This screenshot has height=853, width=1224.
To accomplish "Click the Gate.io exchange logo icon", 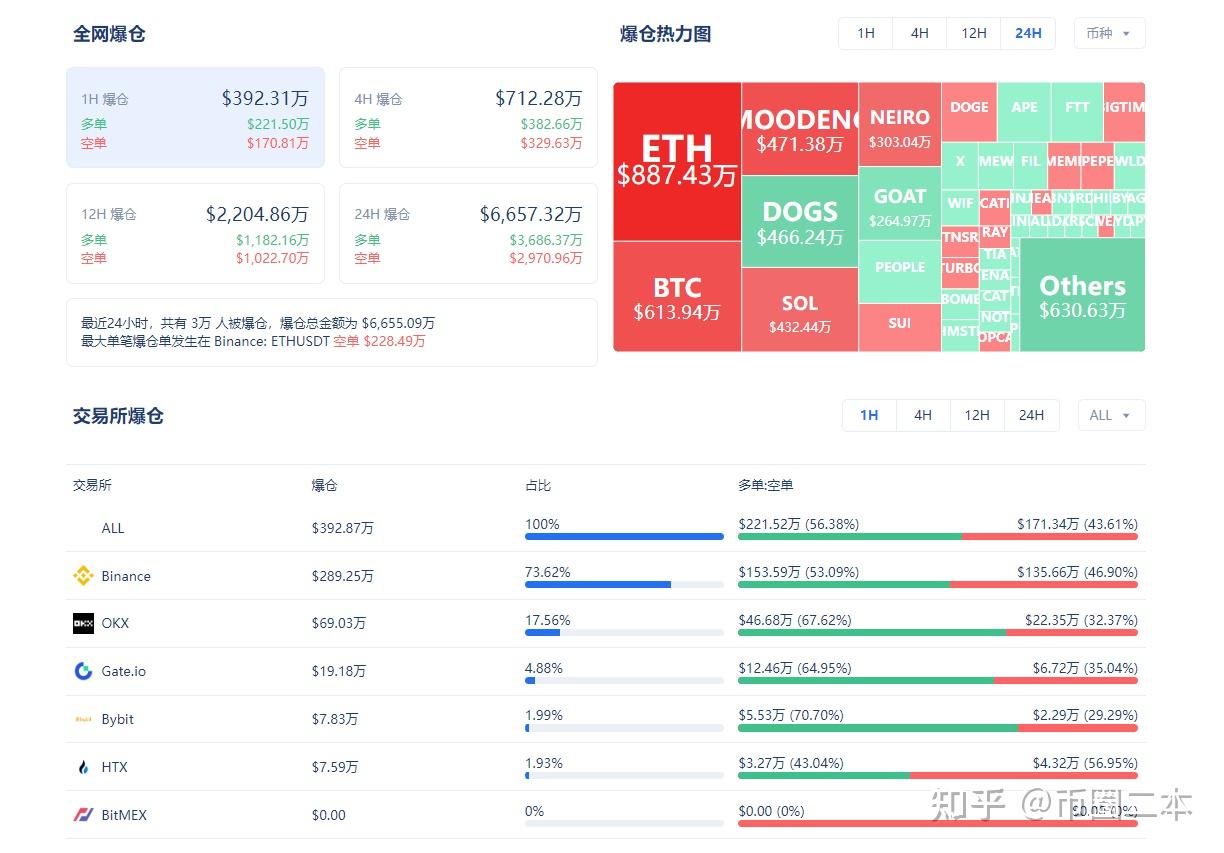I will [84, 671].
